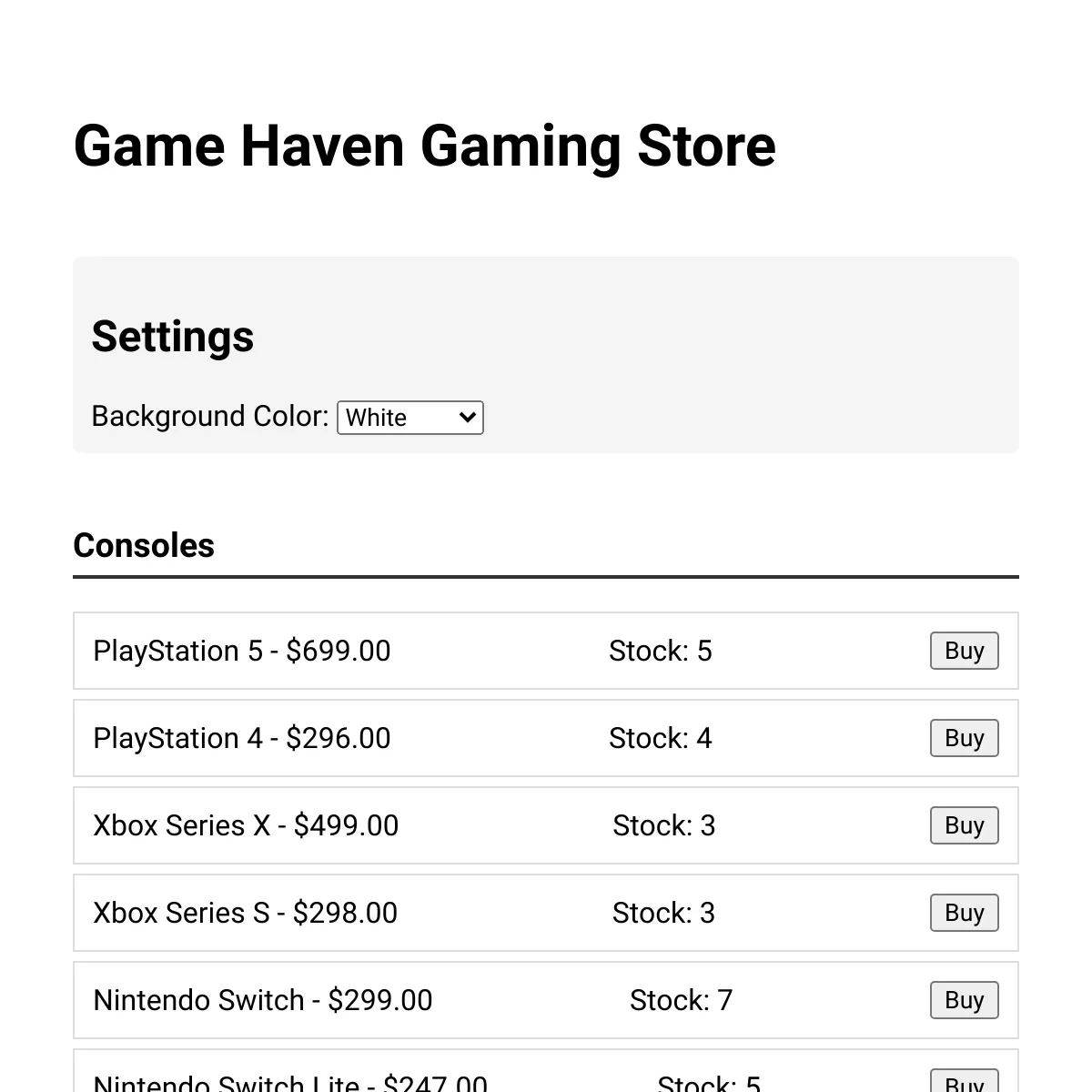Click the Game Haven Gaming Store title
The image size is (1092, 1092).
(x=424, y=147)
